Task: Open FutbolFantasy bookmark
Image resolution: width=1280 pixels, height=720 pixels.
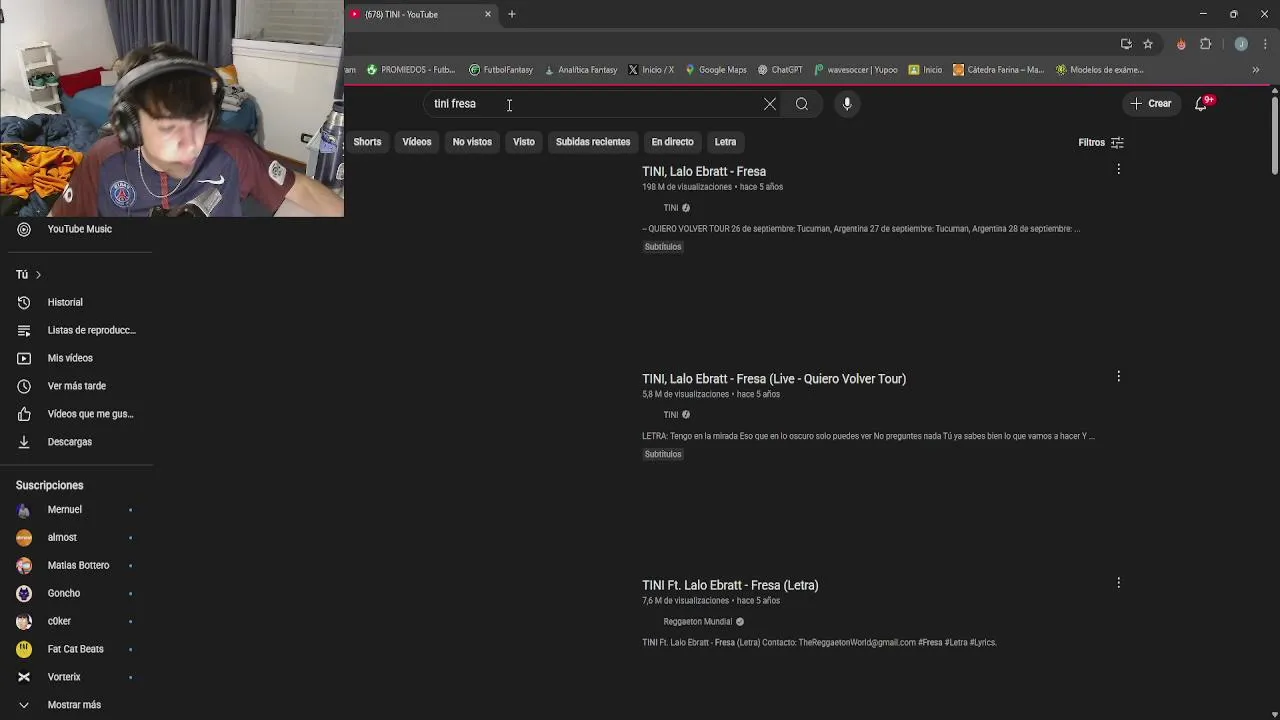Action: (501, 70)
